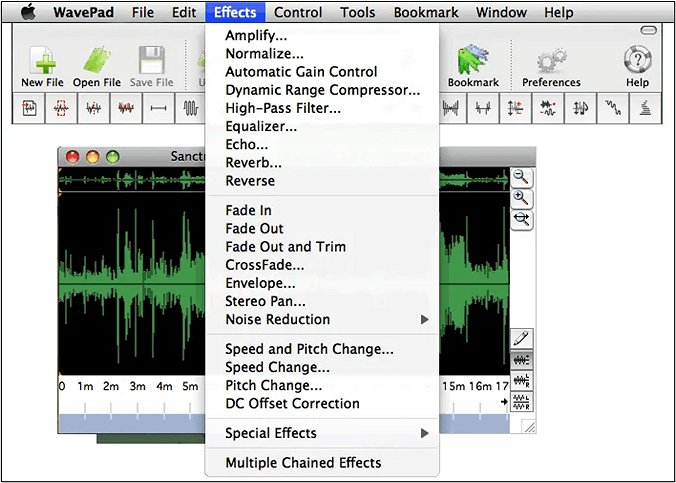Viewport: 676px width, 483px height.
Task: Open the Bookmark menu in the menu bar
Action: (426, 13)
